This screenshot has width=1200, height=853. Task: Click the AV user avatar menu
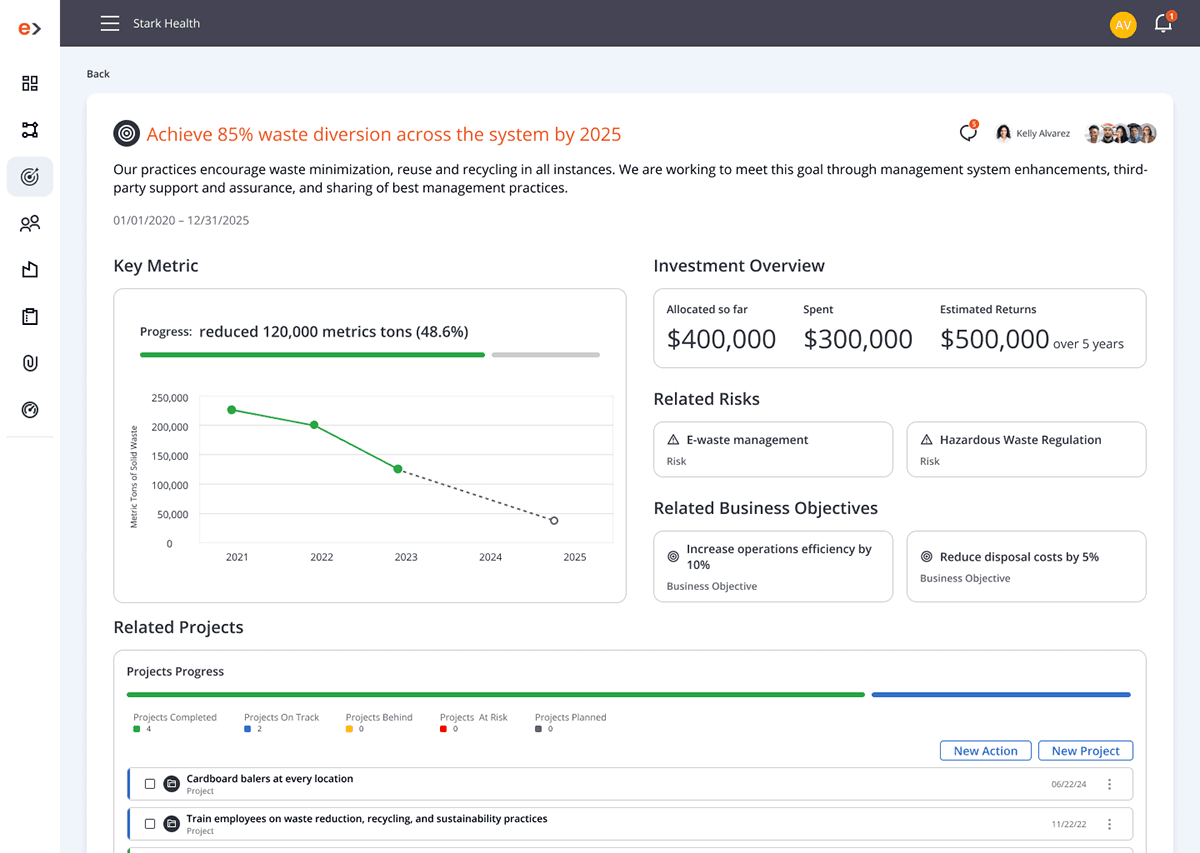point(1123,24)
